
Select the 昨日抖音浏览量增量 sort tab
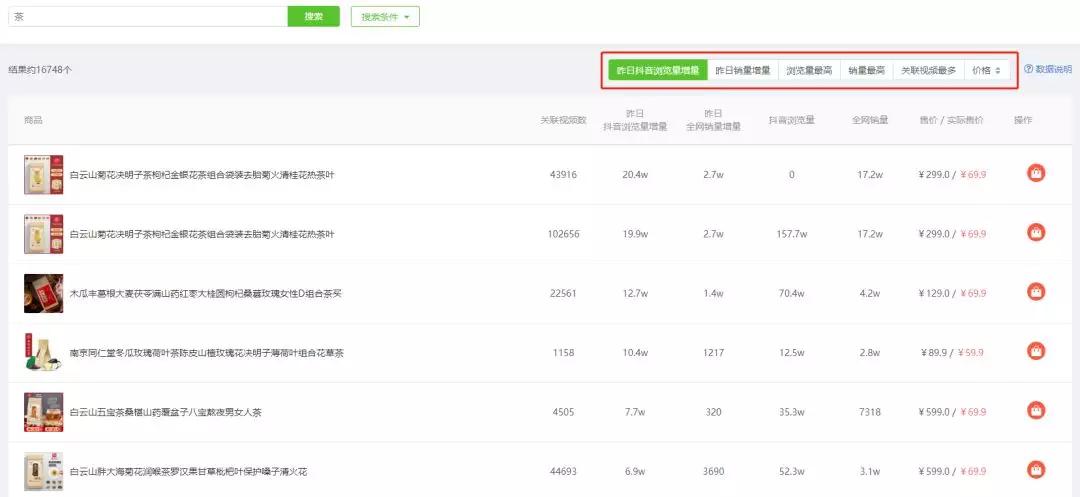[x=658, y=70]
